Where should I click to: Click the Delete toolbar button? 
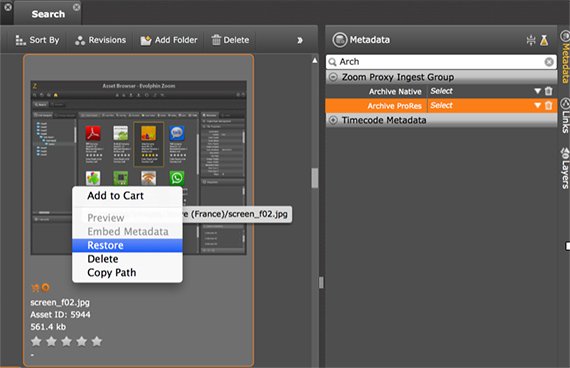(230, 40)
